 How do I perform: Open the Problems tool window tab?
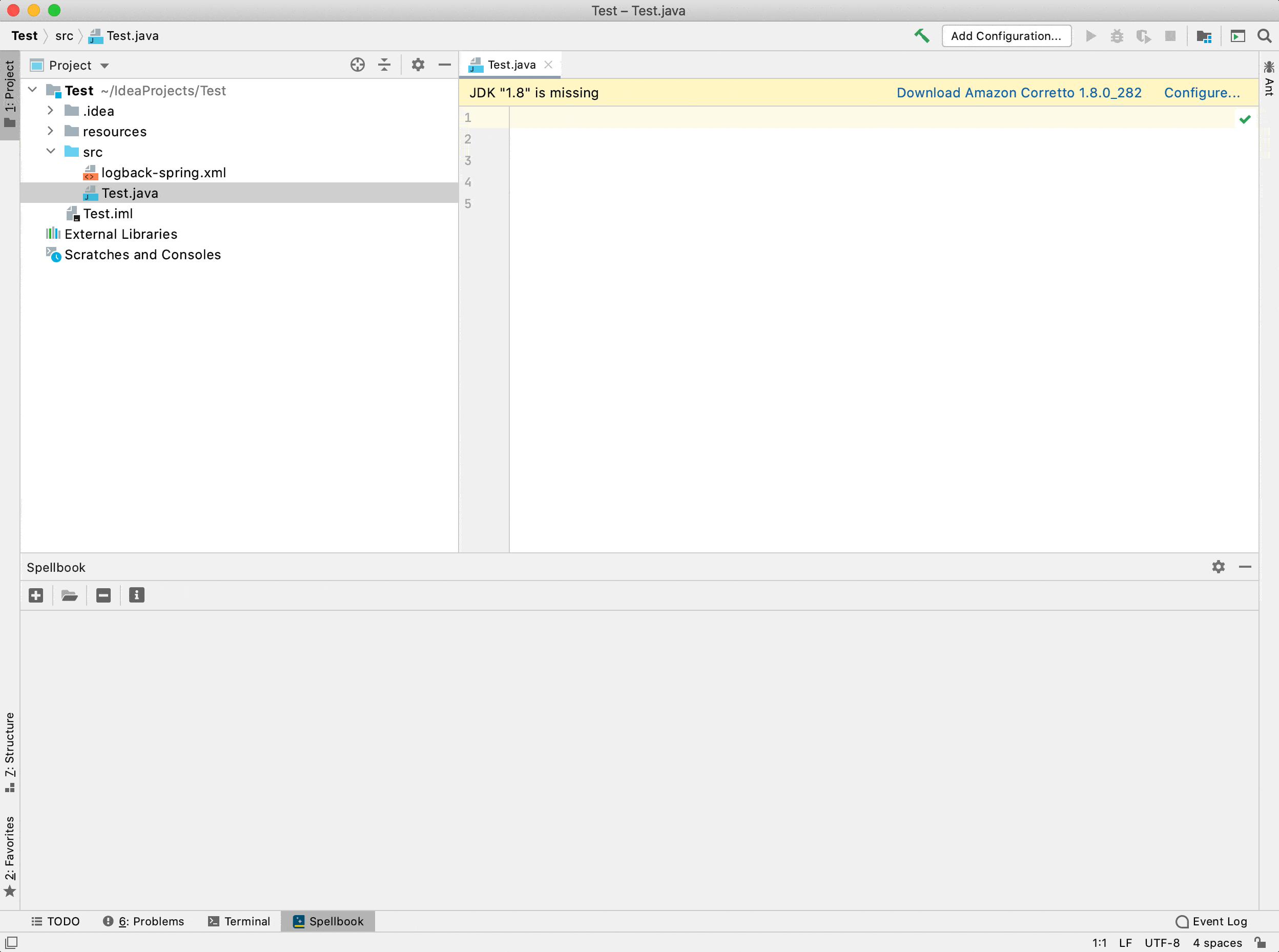(x=143, y=921)
